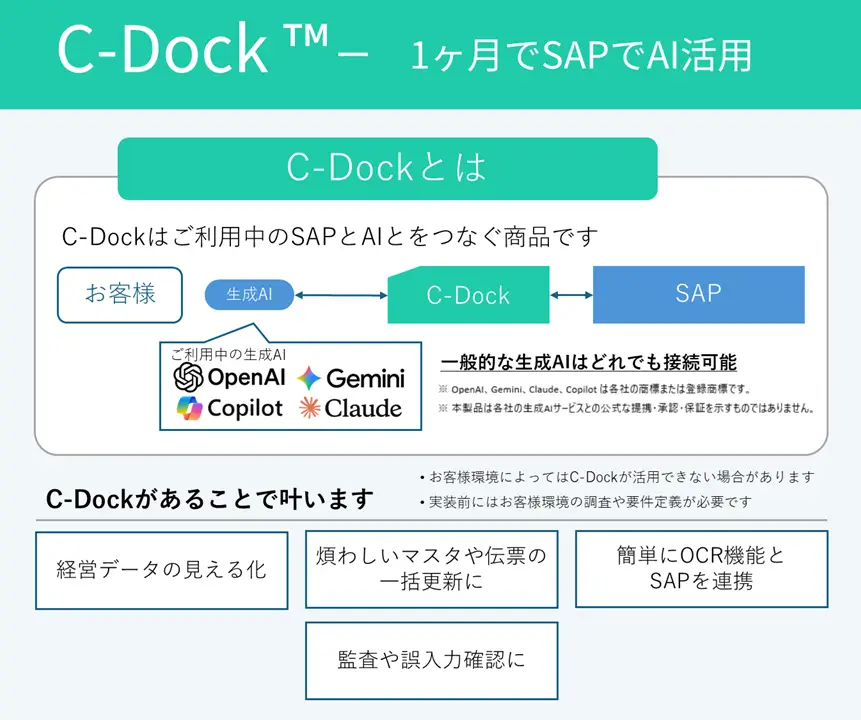This screenshot has height=720, width=861.
Task: Click the OpenAI logo icon
Action: (x=188, y=378)
